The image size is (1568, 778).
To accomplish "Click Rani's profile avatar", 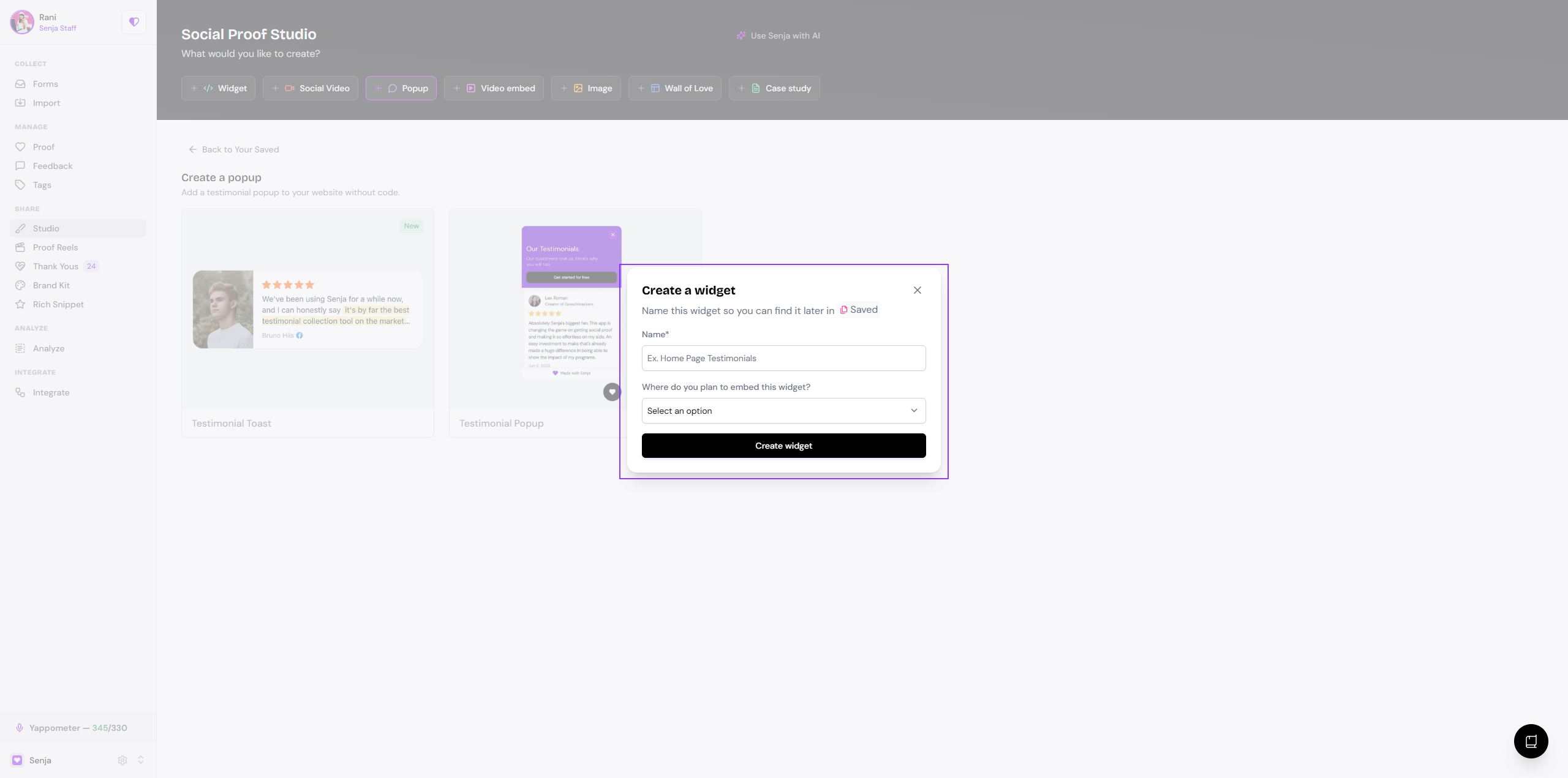I will 22,22.
